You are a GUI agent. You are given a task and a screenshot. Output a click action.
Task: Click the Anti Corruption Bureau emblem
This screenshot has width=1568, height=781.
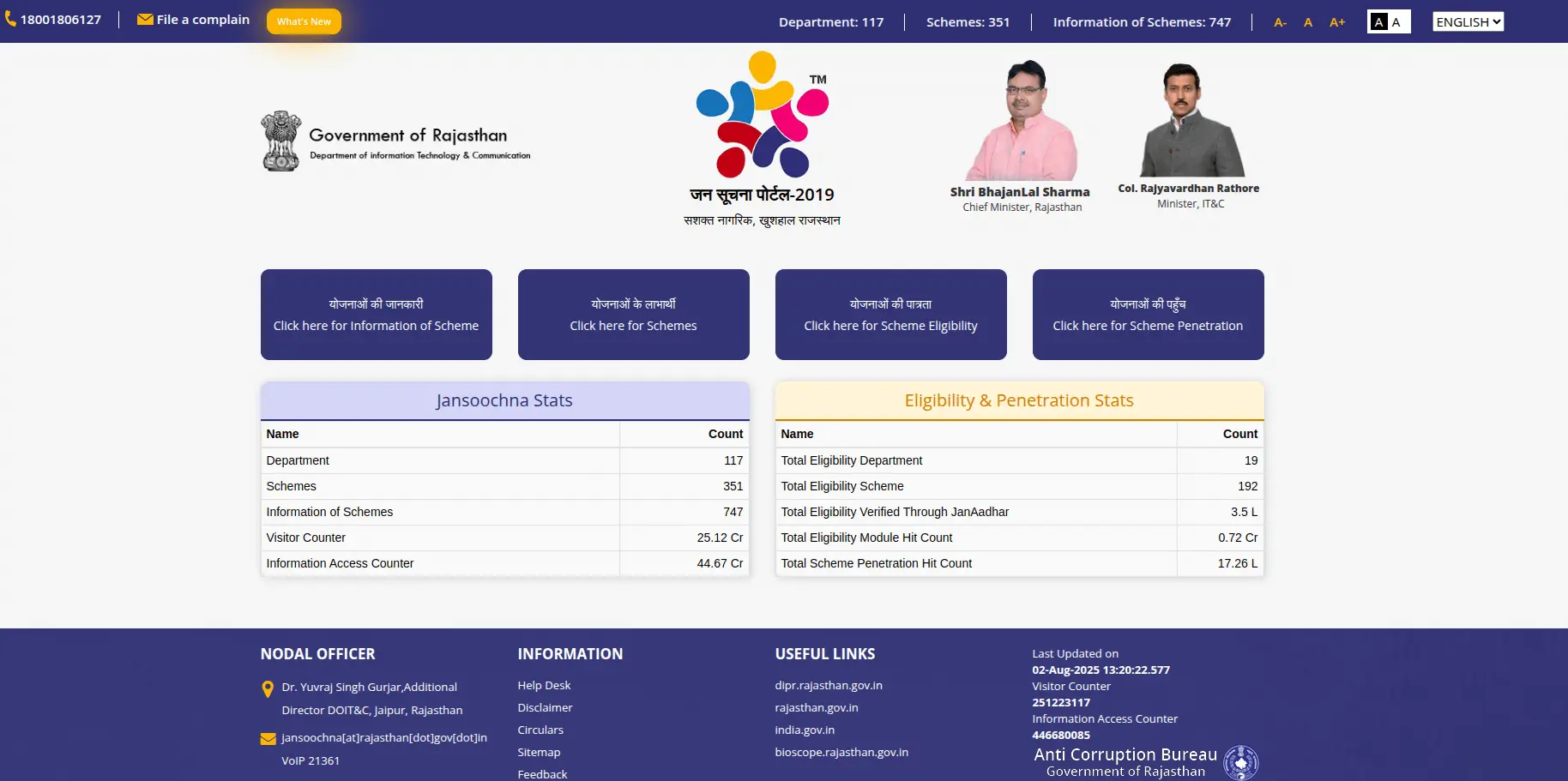[x=1240, y=762]
